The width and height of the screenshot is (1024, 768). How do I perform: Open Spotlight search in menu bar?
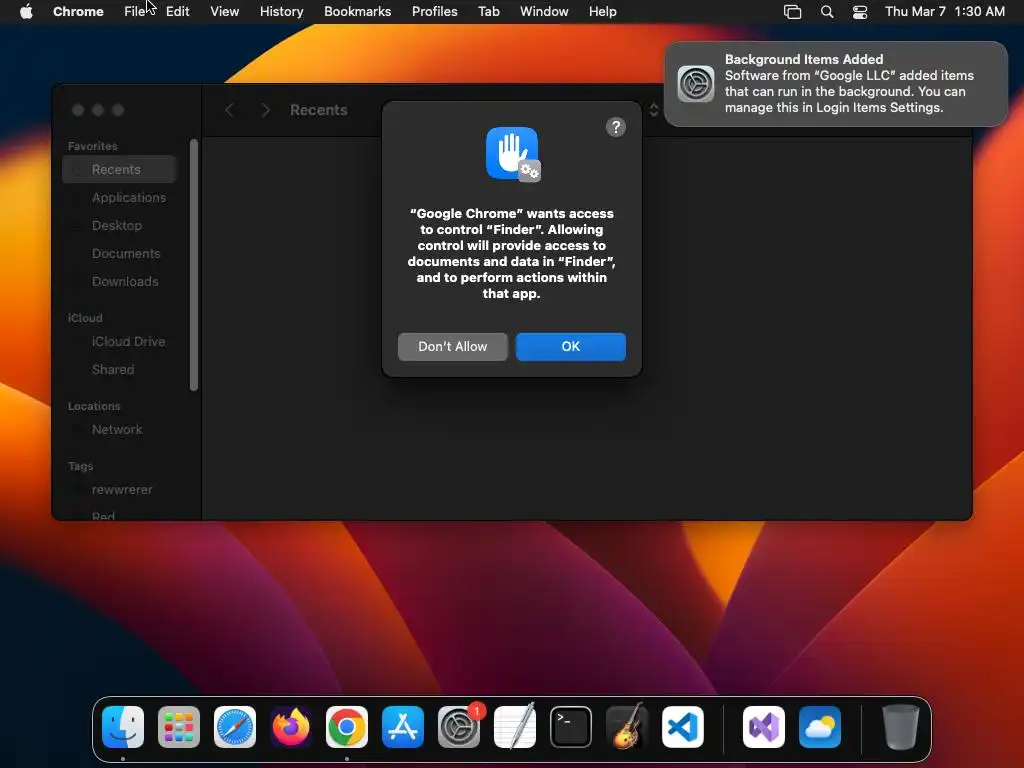click(x=827, y=12)
